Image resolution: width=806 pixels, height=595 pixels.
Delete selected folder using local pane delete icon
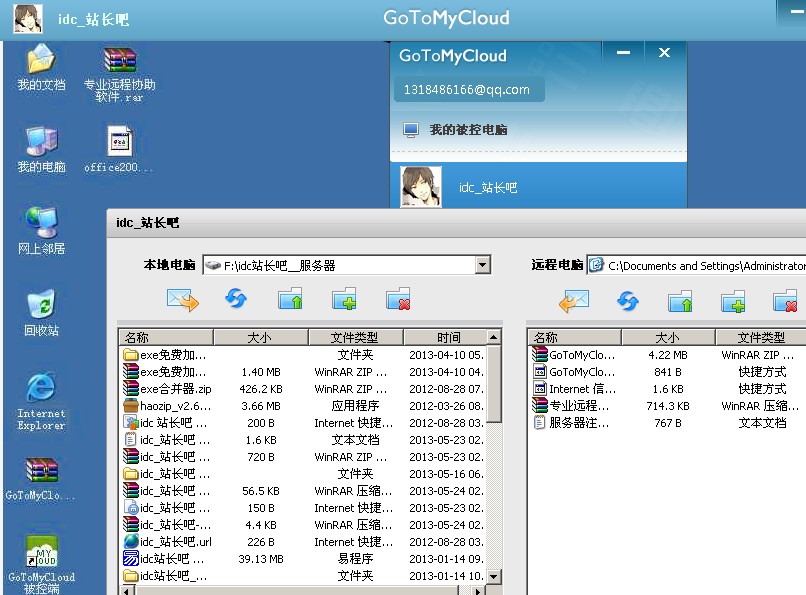point(397,299)
